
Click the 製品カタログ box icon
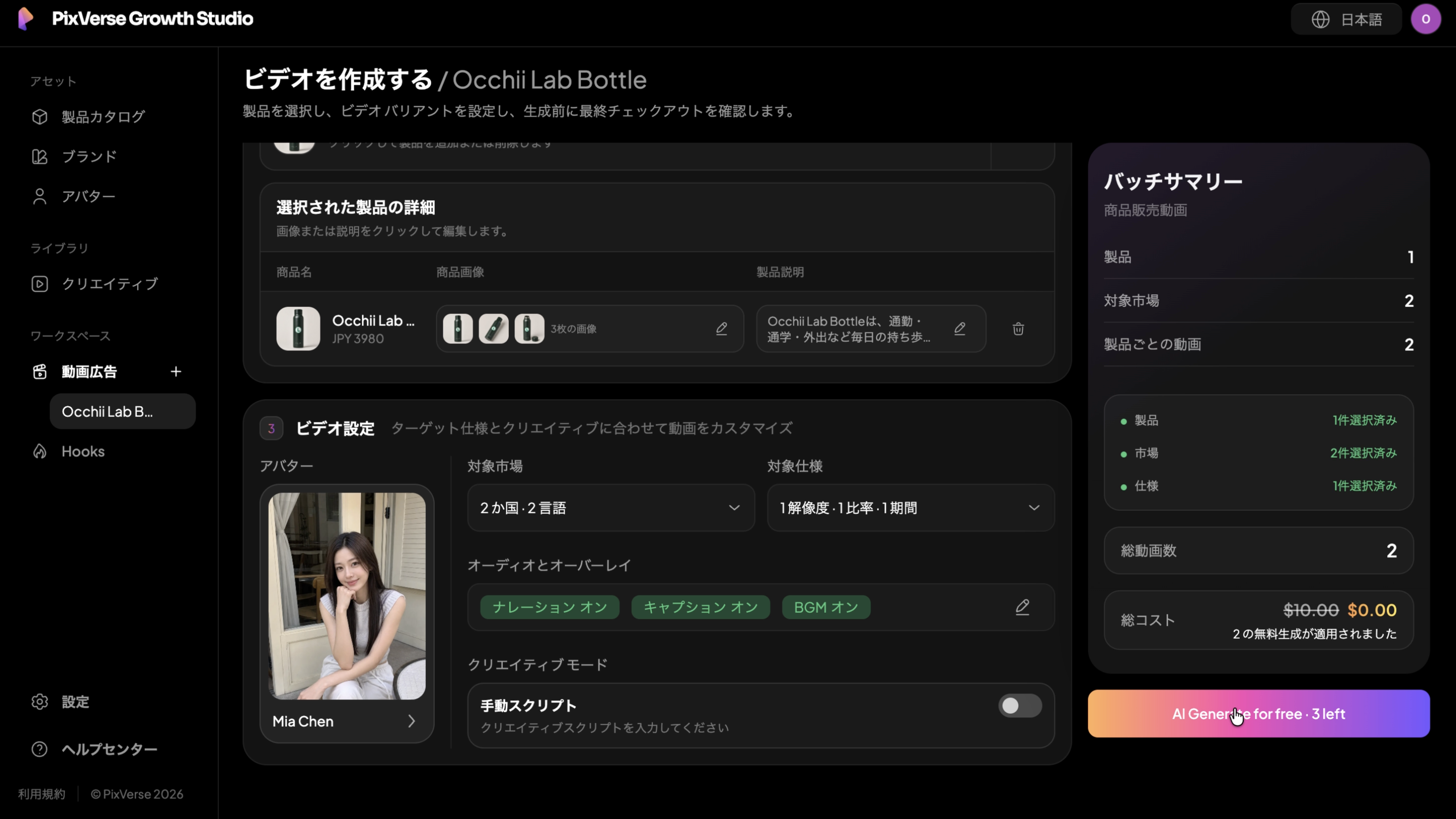40,116
